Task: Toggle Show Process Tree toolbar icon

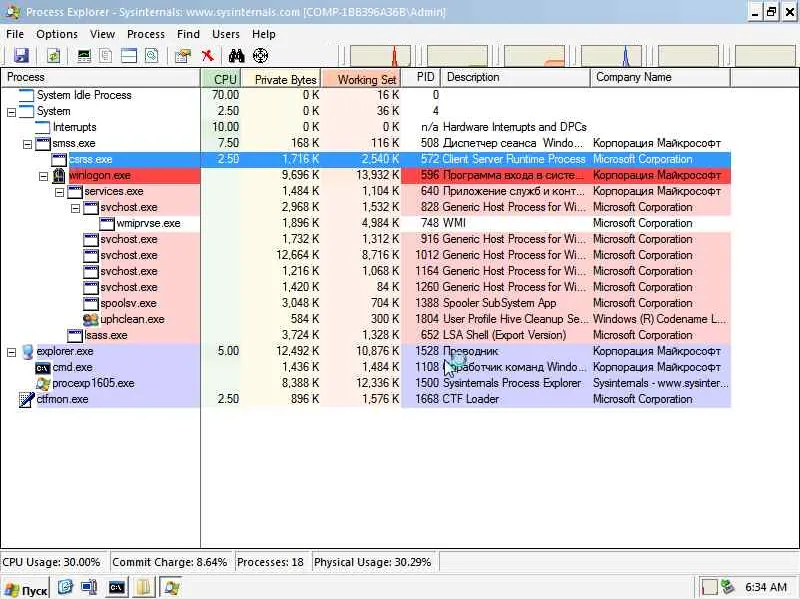Action: [106, 55]
